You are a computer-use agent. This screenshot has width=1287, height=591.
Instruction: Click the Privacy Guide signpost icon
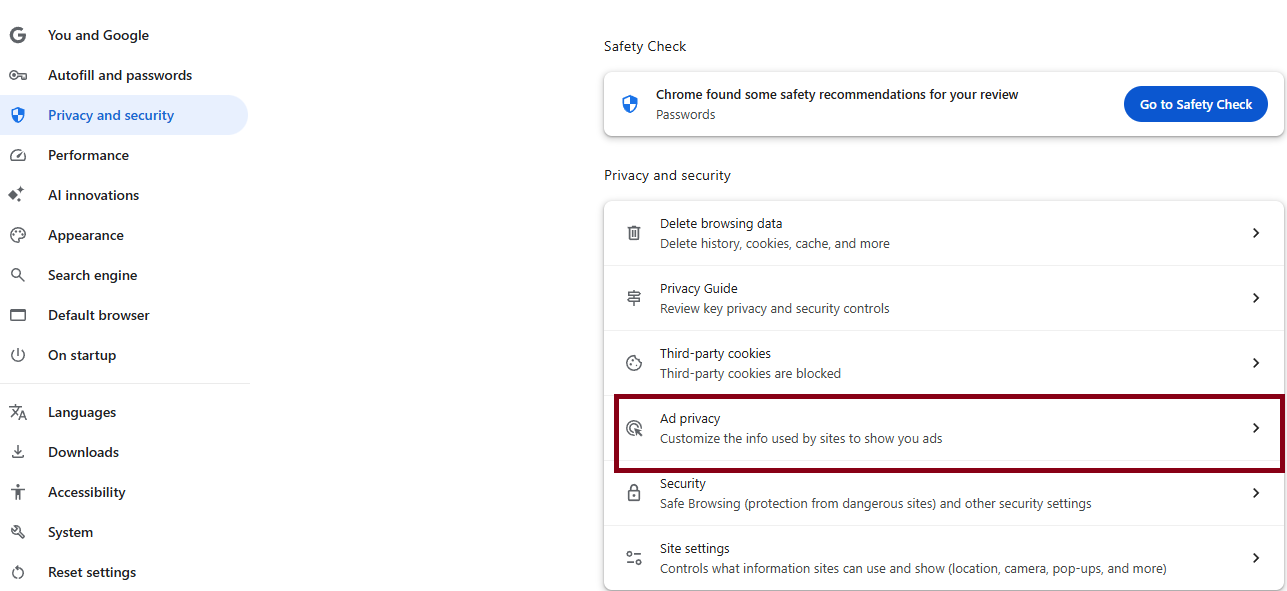[634, 298]
